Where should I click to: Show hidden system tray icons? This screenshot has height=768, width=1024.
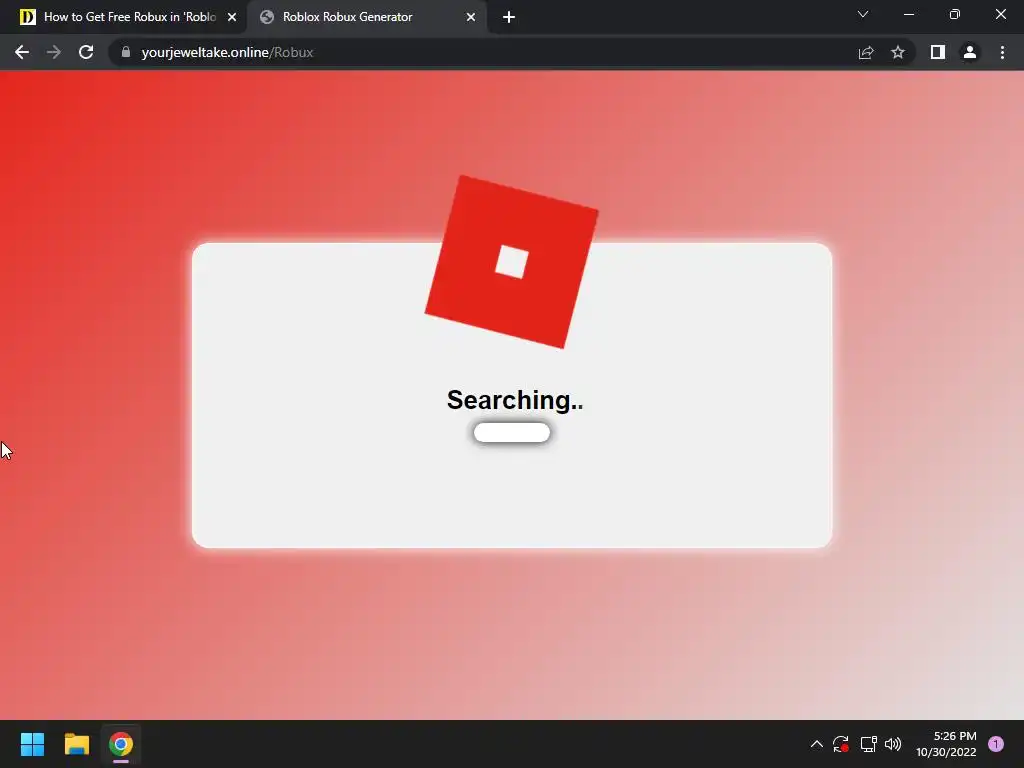(816, 744)
